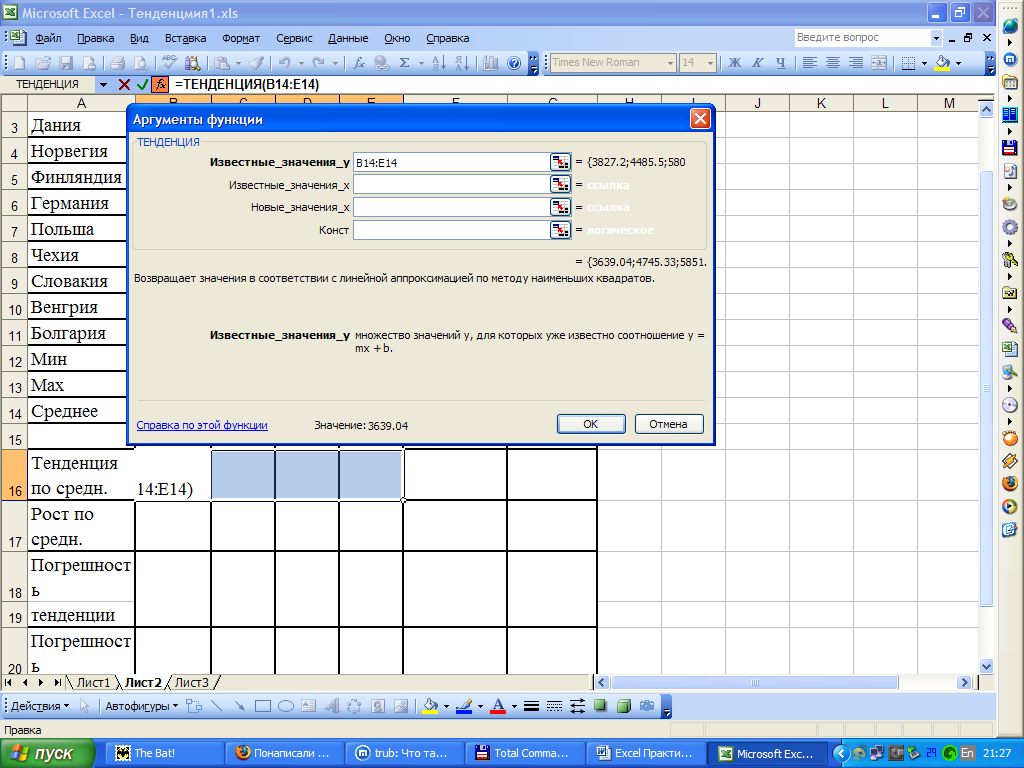This screenshot has width=1024, height=768.
Task: Toggle align right formatting
Action: tap(856, 63)
